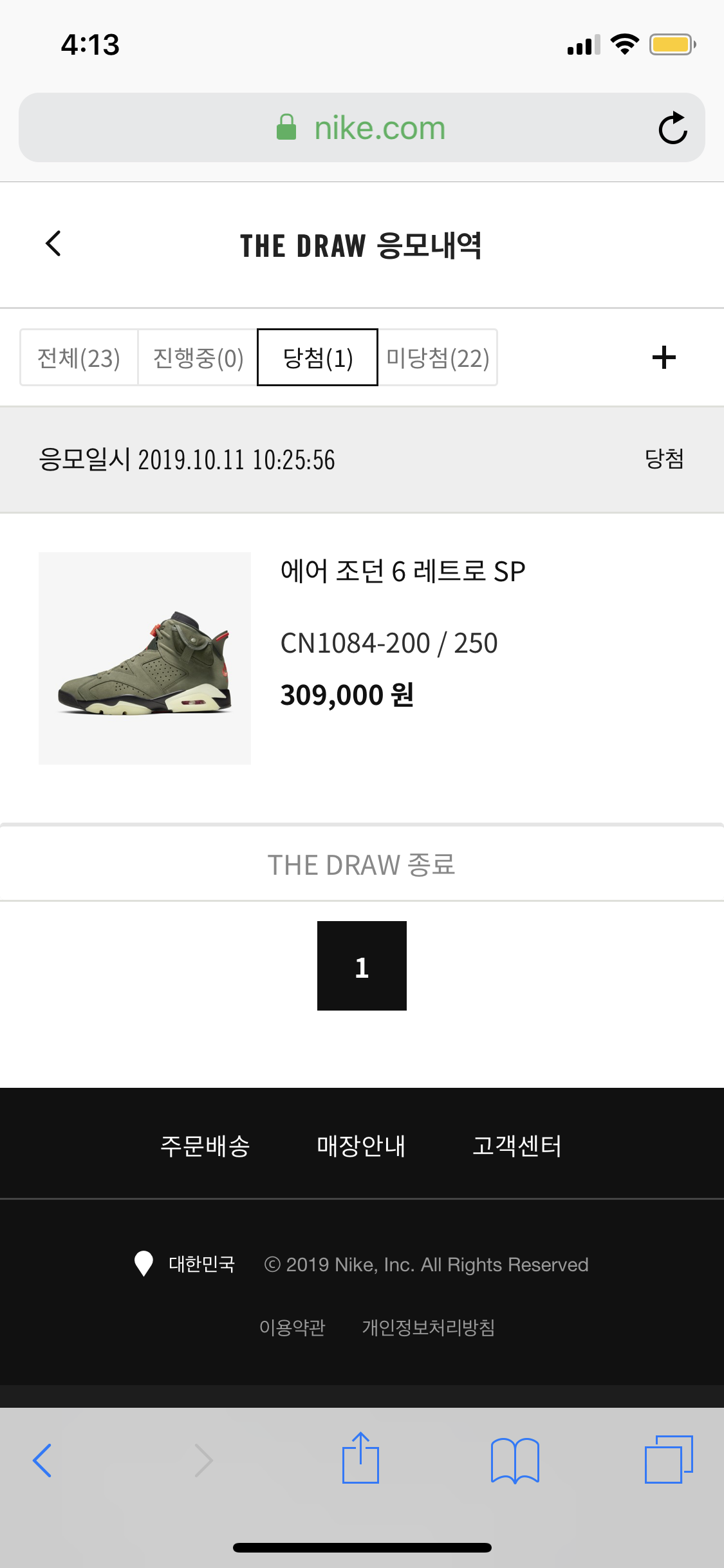Open the Air Jordan 6 shoe thumbnail

pos(145,658)
